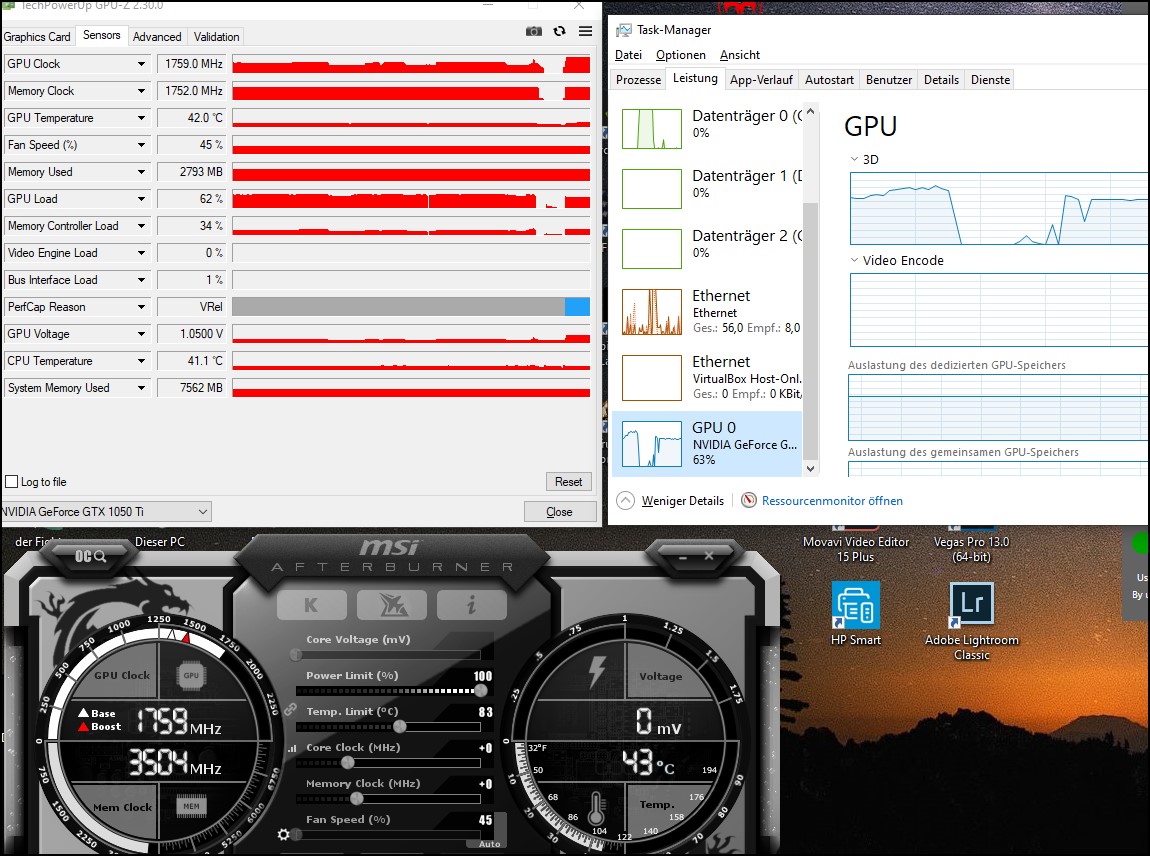Switch to the Advanced tab in GPU-Z
The height and width of the screenshot is (856, 1150).
tap(157, 37)
